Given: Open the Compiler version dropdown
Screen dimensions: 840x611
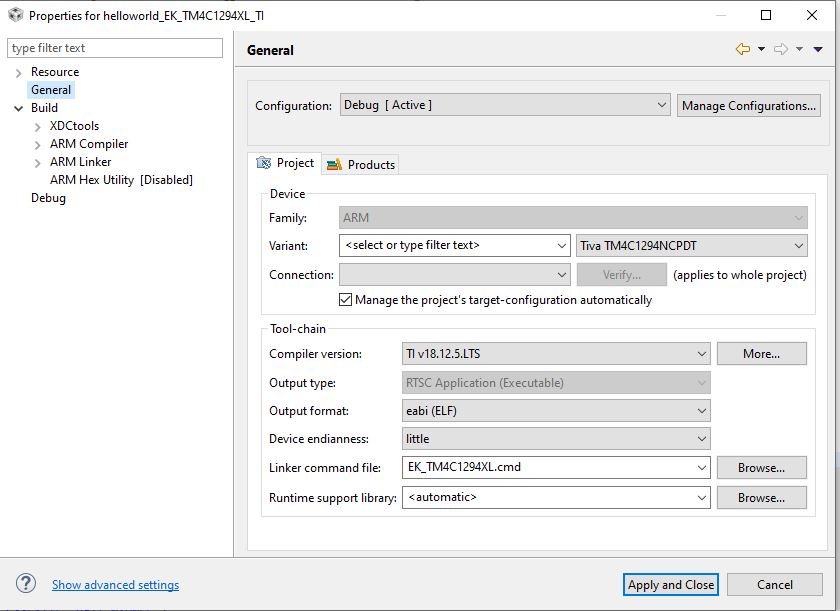Looking at the screenshot, I should (x=556, y=353).
